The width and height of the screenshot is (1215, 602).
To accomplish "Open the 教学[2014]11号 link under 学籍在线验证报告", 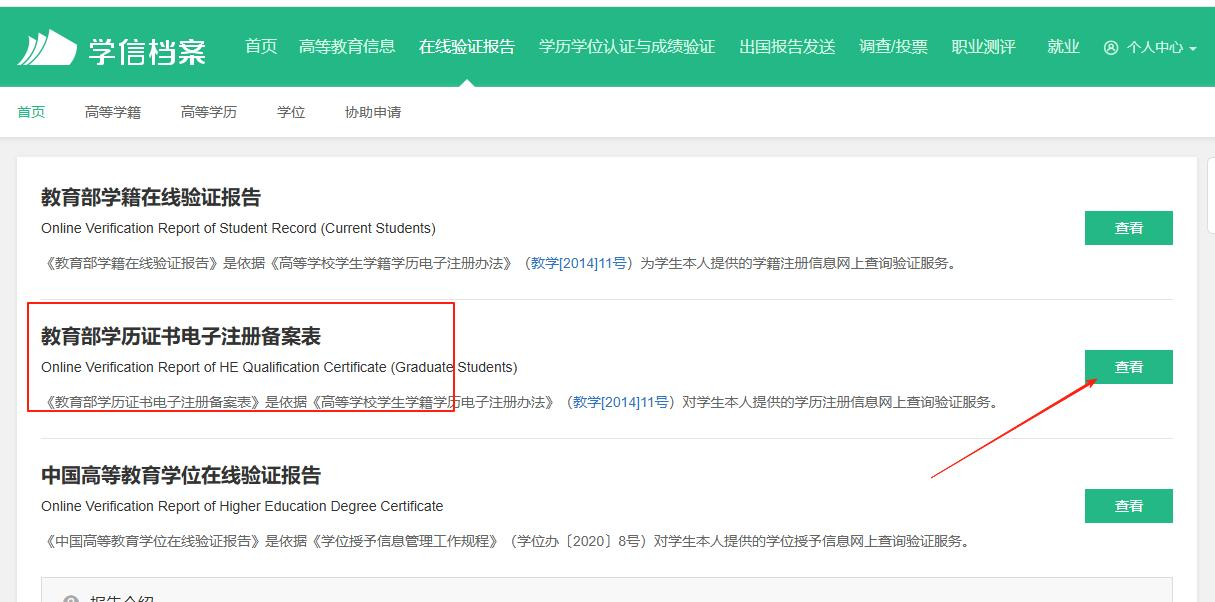I will pos(579,264).
